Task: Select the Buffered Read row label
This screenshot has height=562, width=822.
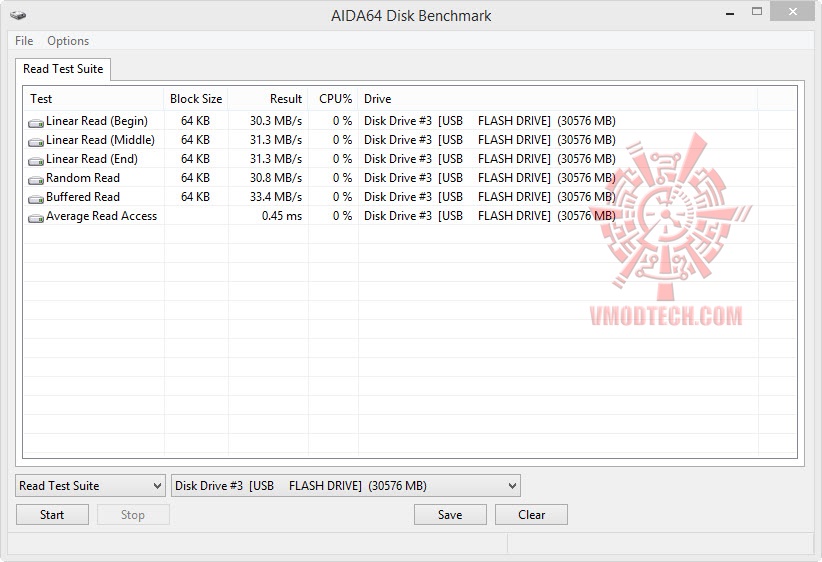Action: point(83,197)
